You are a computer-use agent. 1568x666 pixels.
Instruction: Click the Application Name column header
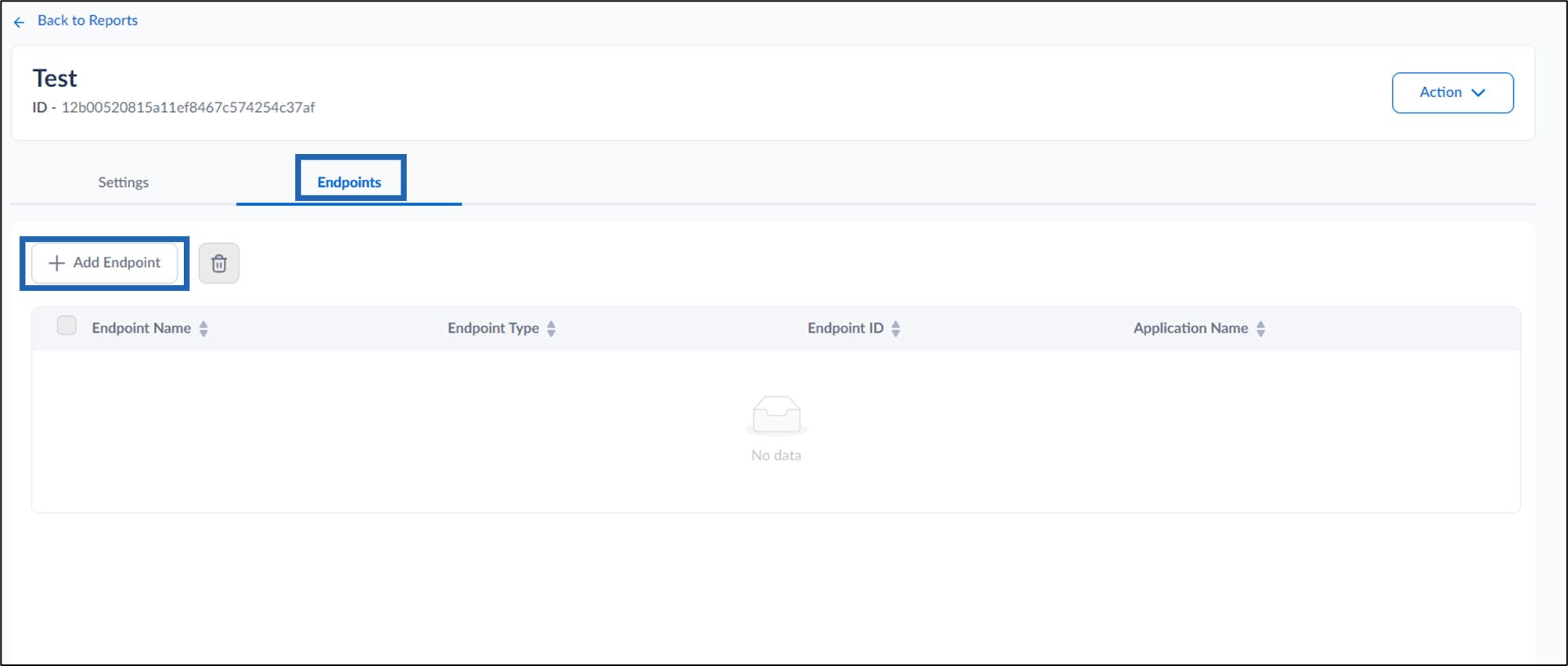[x=1191, y=328]
